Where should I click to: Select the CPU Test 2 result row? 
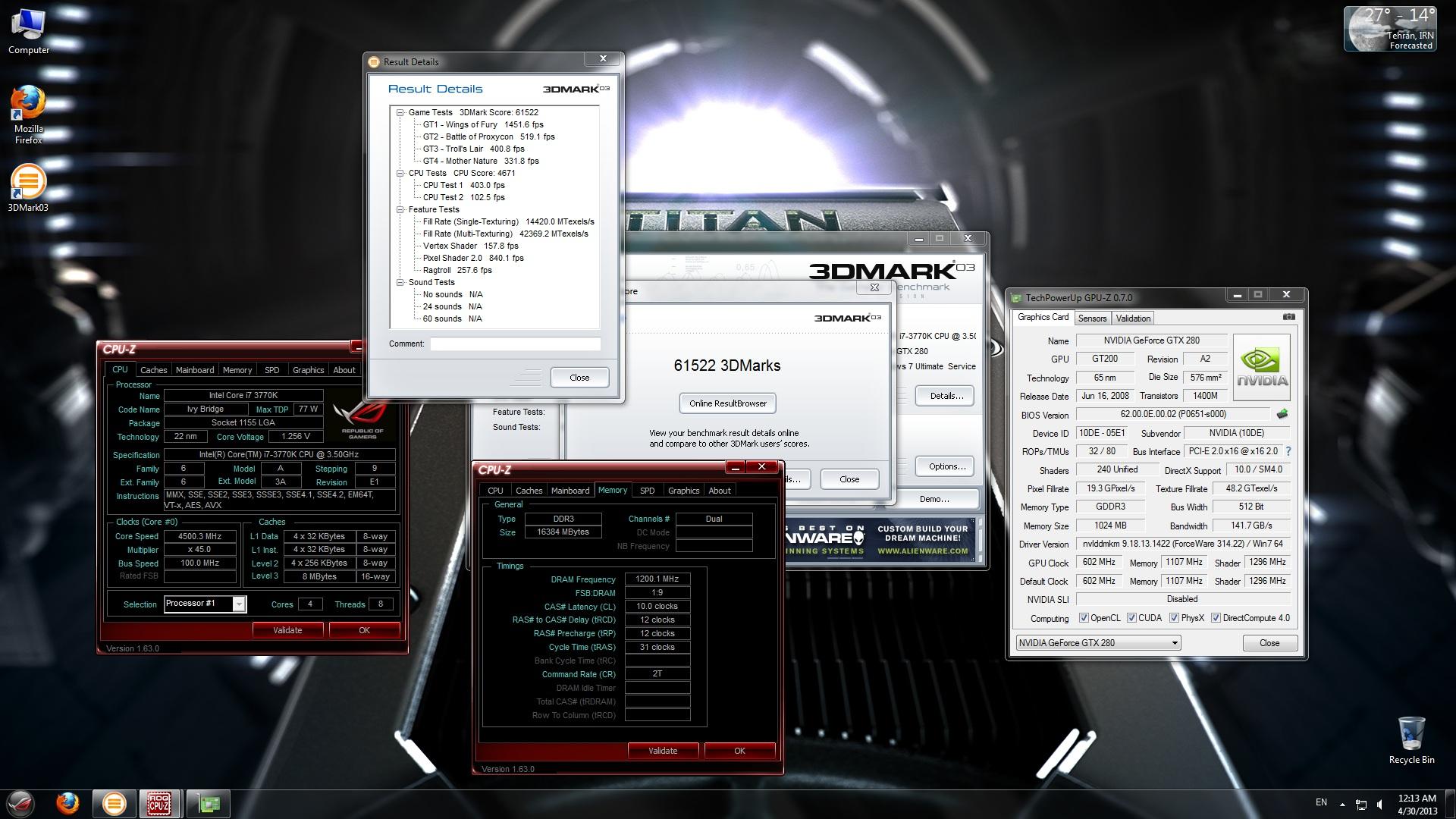(x=463, y=197)
